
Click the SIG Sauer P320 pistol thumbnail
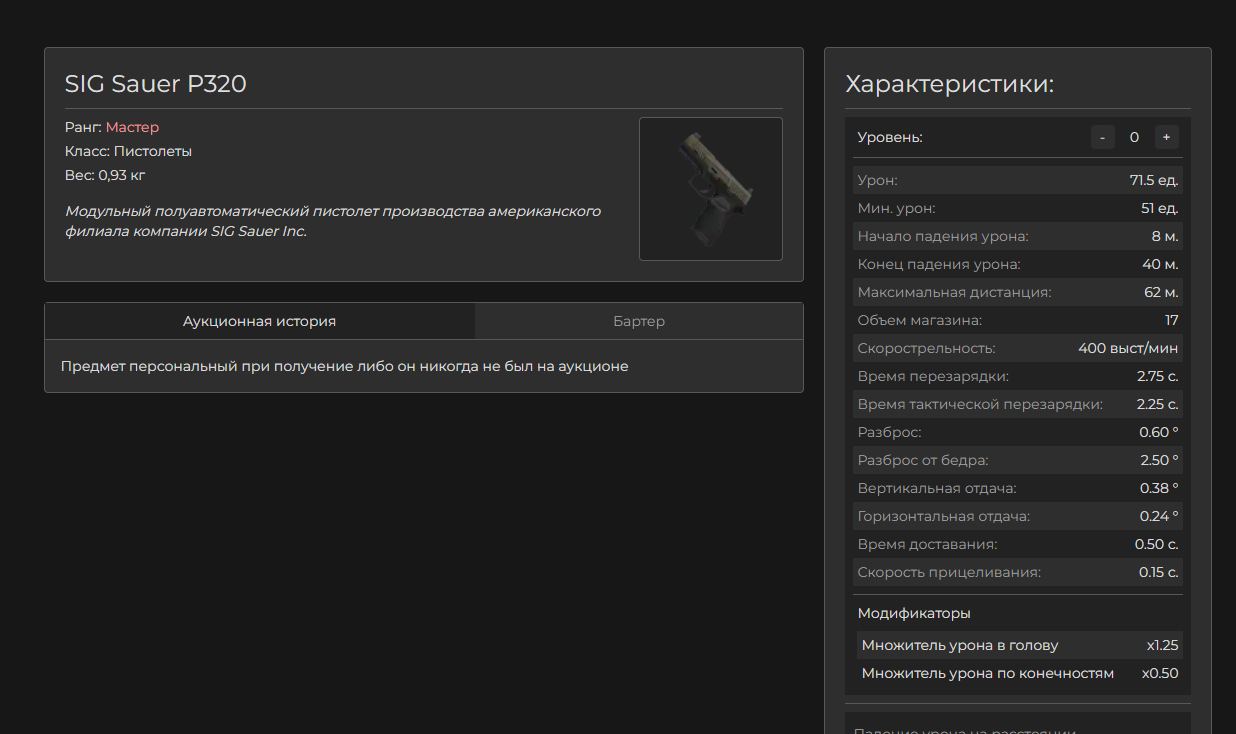click(x=711, y=189)
